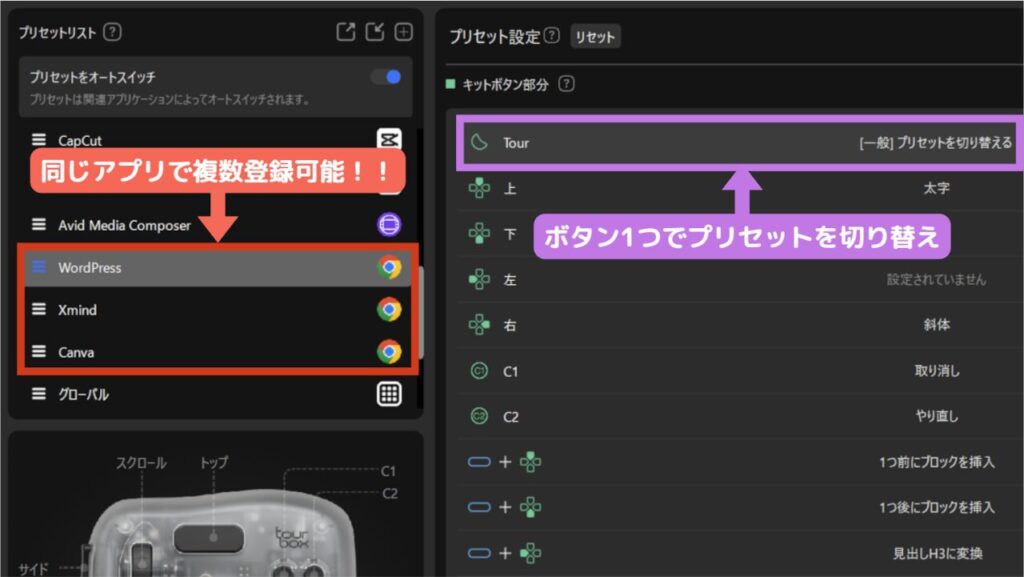Screen dimensions: 1024x577
Task: Open help icon beside preset settings title
Action: tap(552, 37)
